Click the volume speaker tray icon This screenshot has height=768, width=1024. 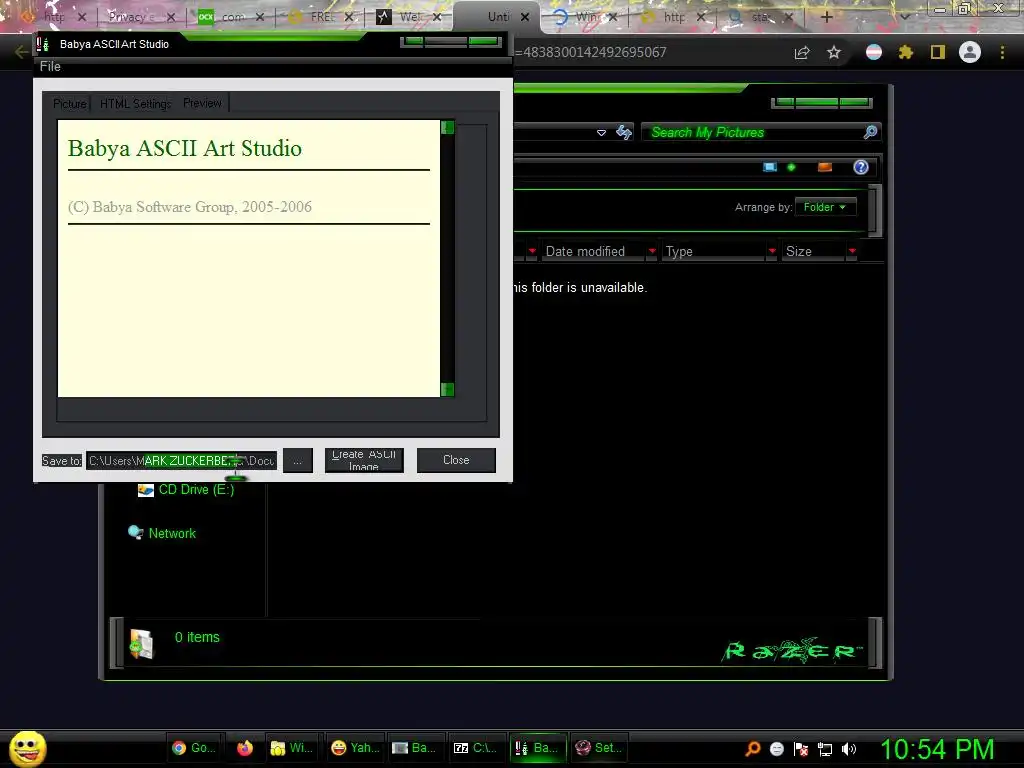[x=848, y=749]
